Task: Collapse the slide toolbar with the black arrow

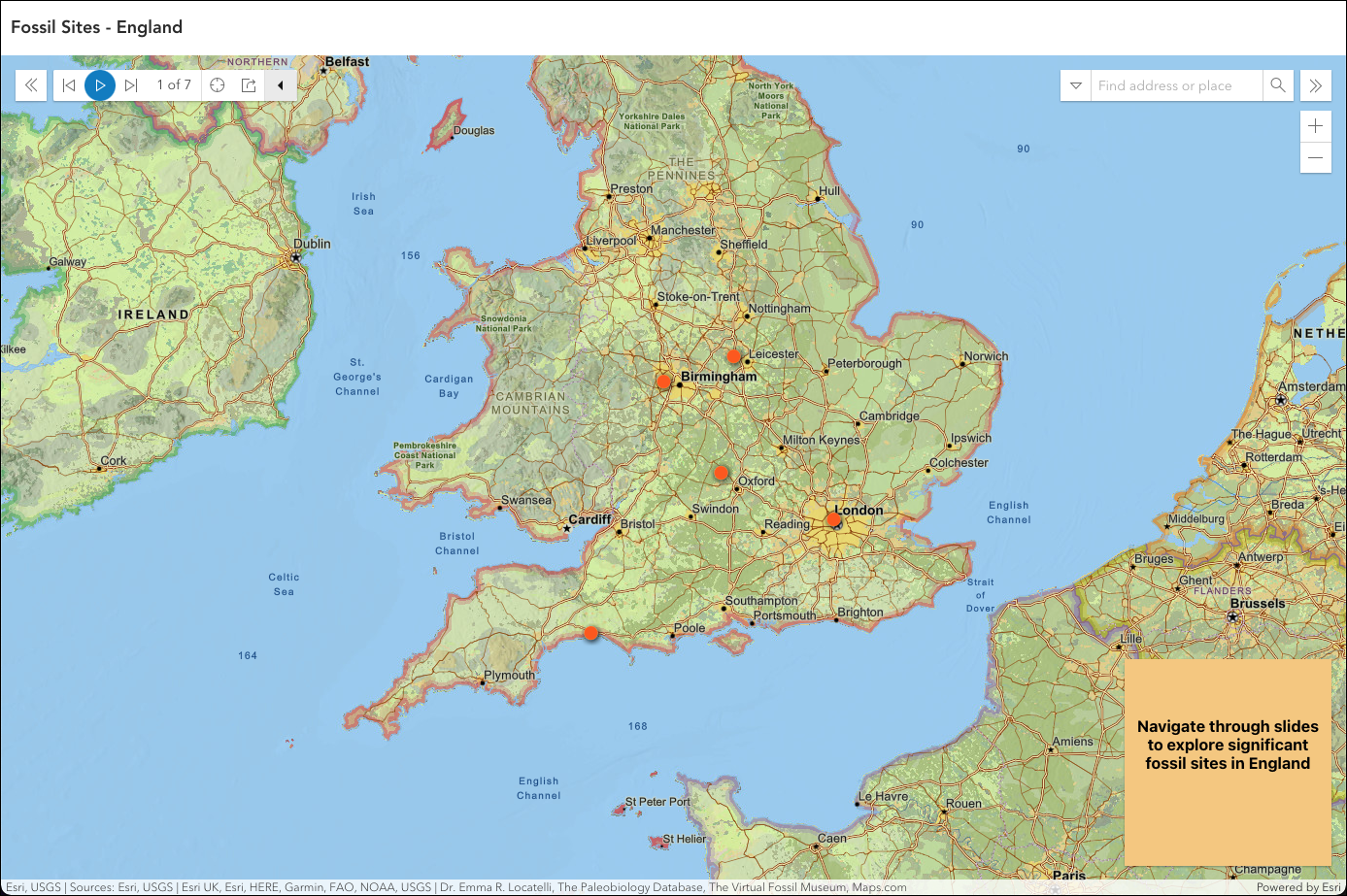Action: tap(281, 85)
